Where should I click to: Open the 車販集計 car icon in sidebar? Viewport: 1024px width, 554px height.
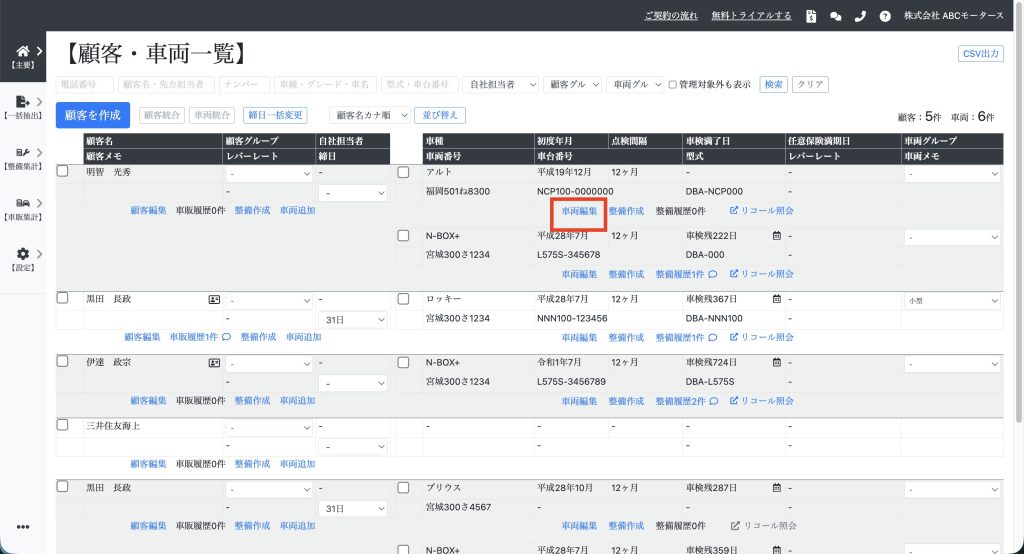click(x=23, y=204)
